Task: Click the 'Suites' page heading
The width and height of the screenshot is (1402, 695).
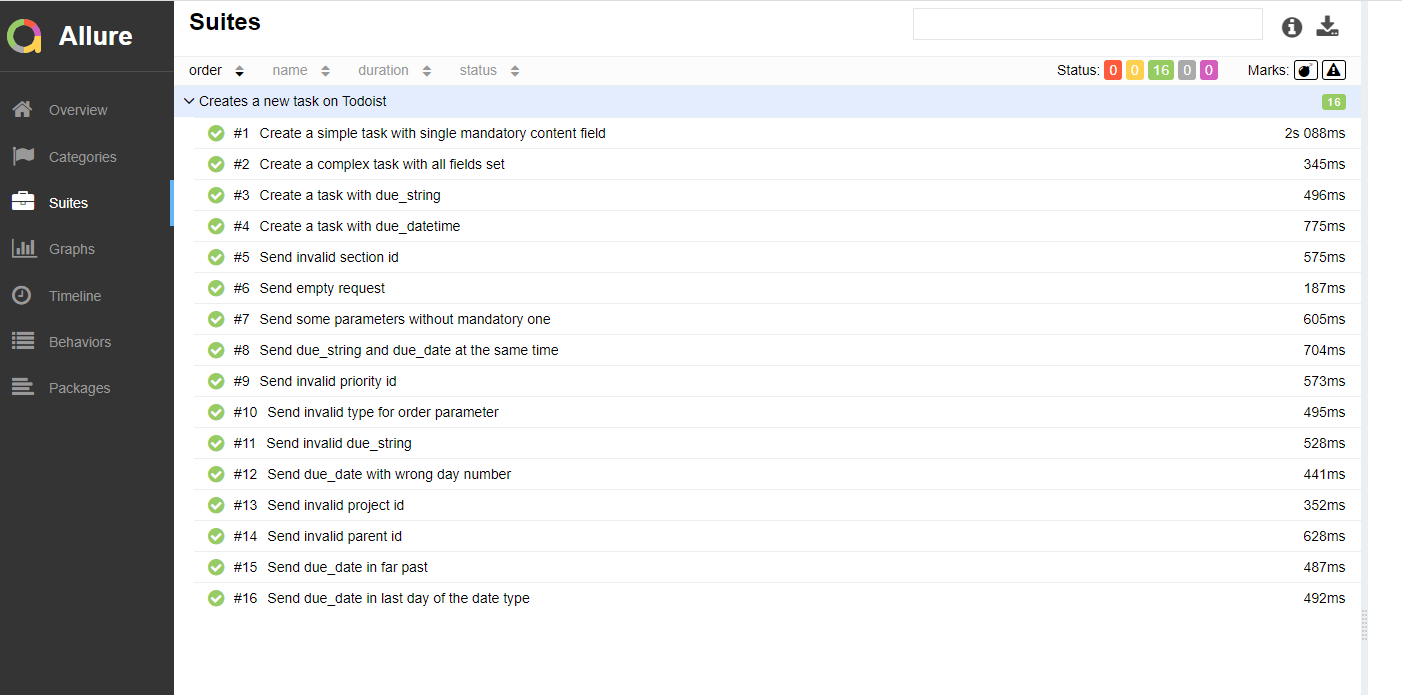Action: coord(225,22)
